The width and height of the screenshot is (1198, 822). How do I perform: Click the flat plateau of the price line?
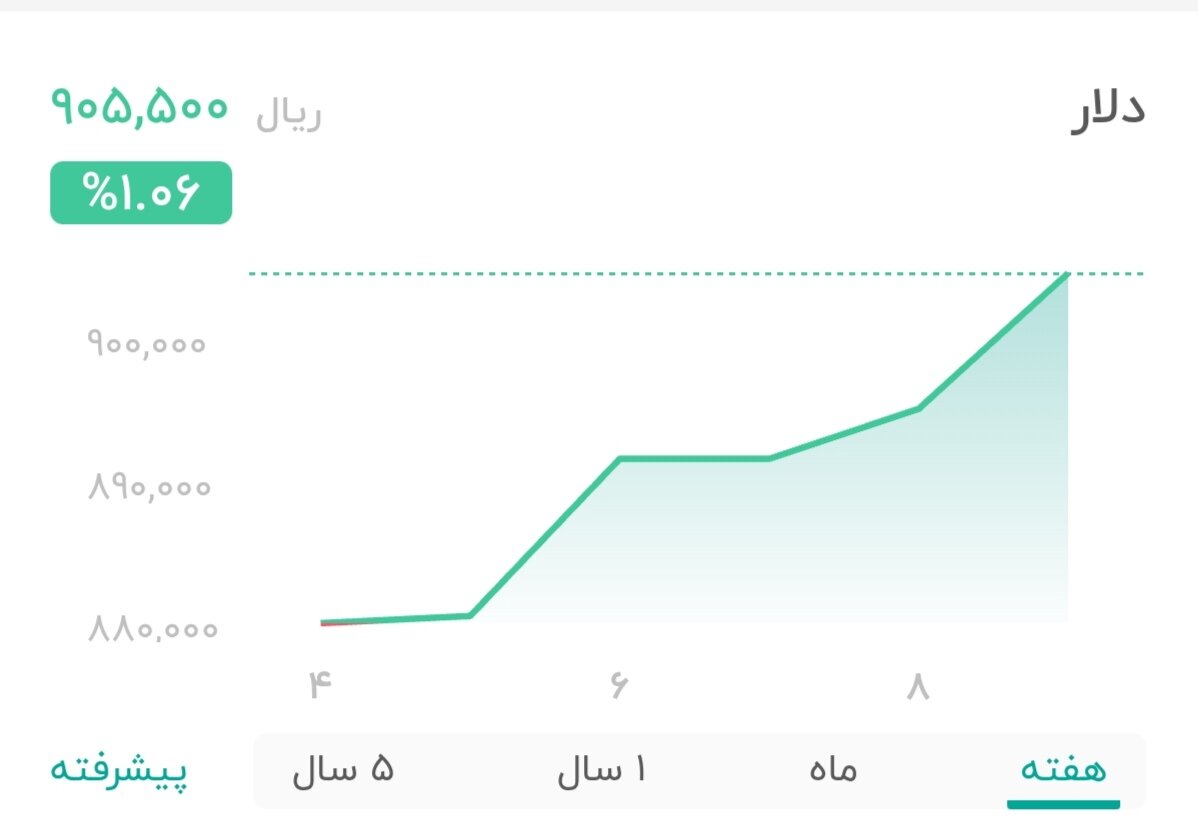[x=695, y=459]
